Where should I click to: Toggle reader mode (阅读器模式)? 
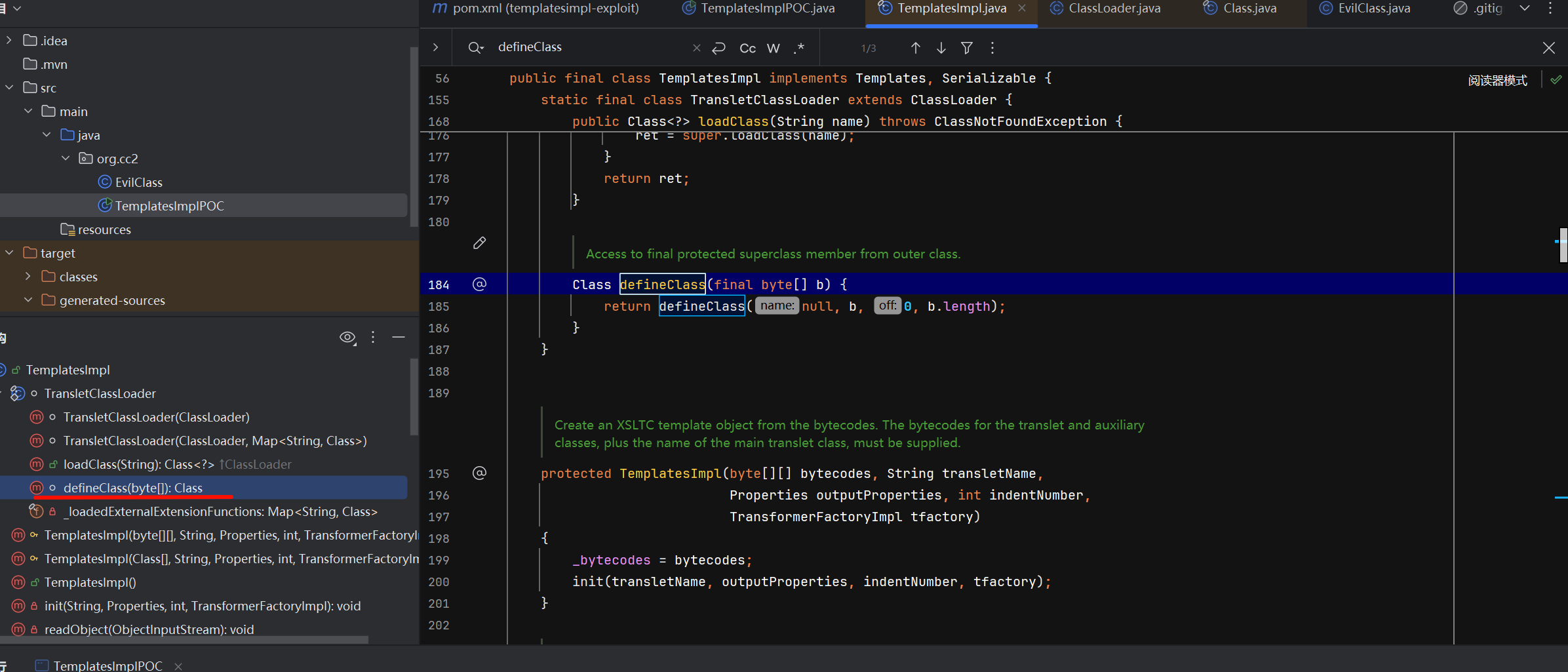(x=1498, y=81)
